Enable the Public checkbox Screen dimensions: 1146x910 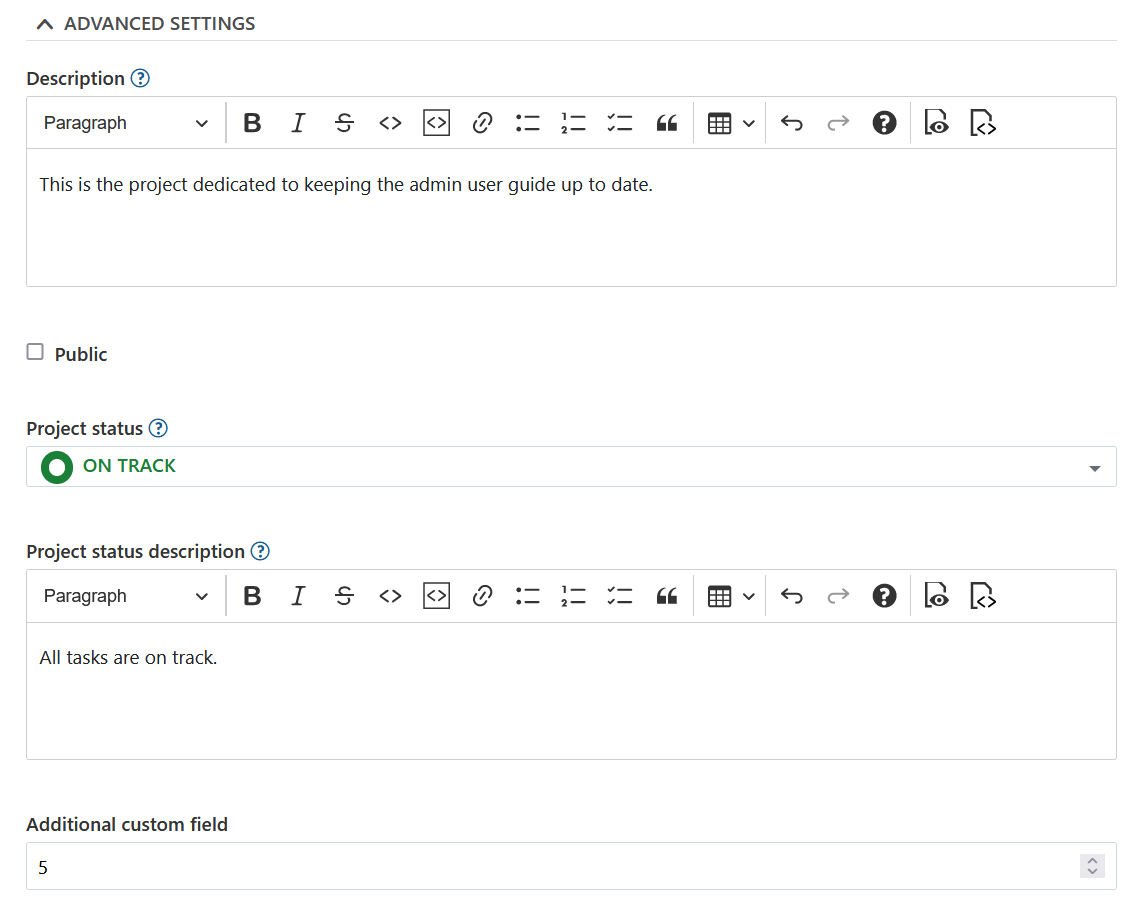36,352
